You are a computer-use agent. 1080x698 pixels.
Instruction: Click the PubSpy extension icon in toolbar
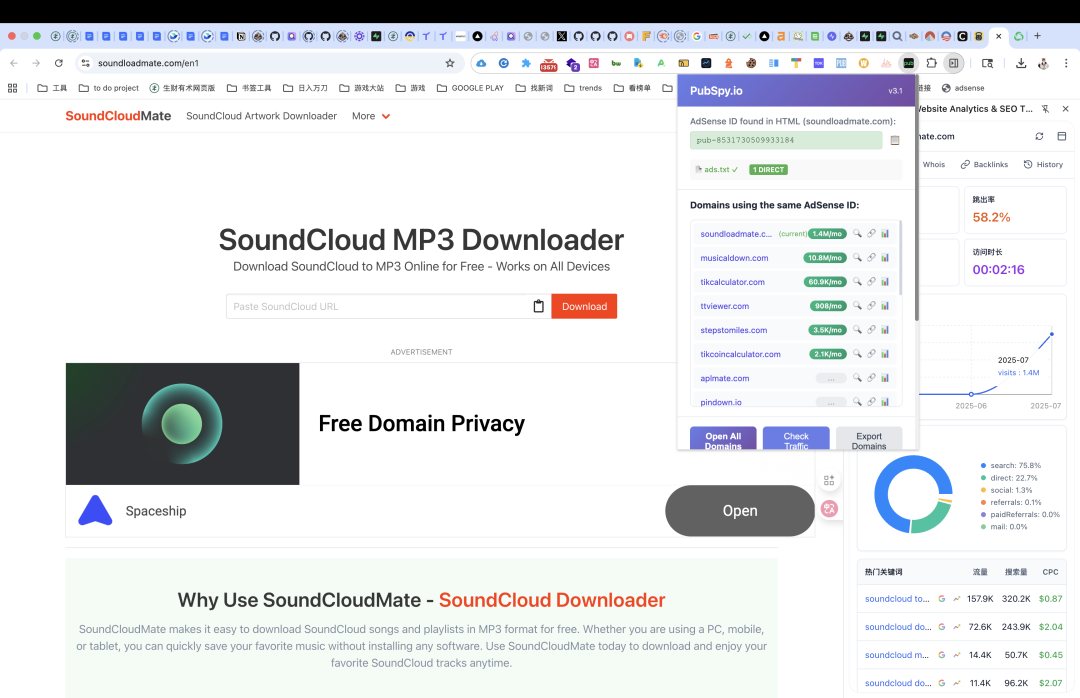click(x=909, y=63)
